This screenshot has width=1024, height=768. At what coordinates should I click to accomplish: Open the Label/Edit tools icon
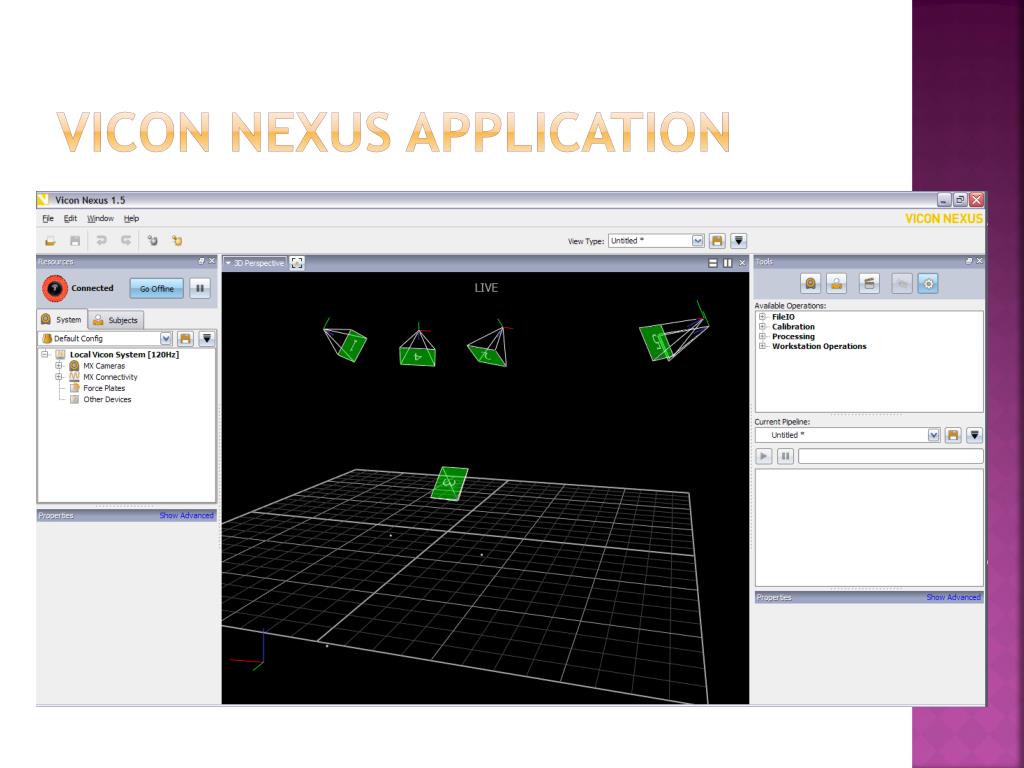[902, 283]
